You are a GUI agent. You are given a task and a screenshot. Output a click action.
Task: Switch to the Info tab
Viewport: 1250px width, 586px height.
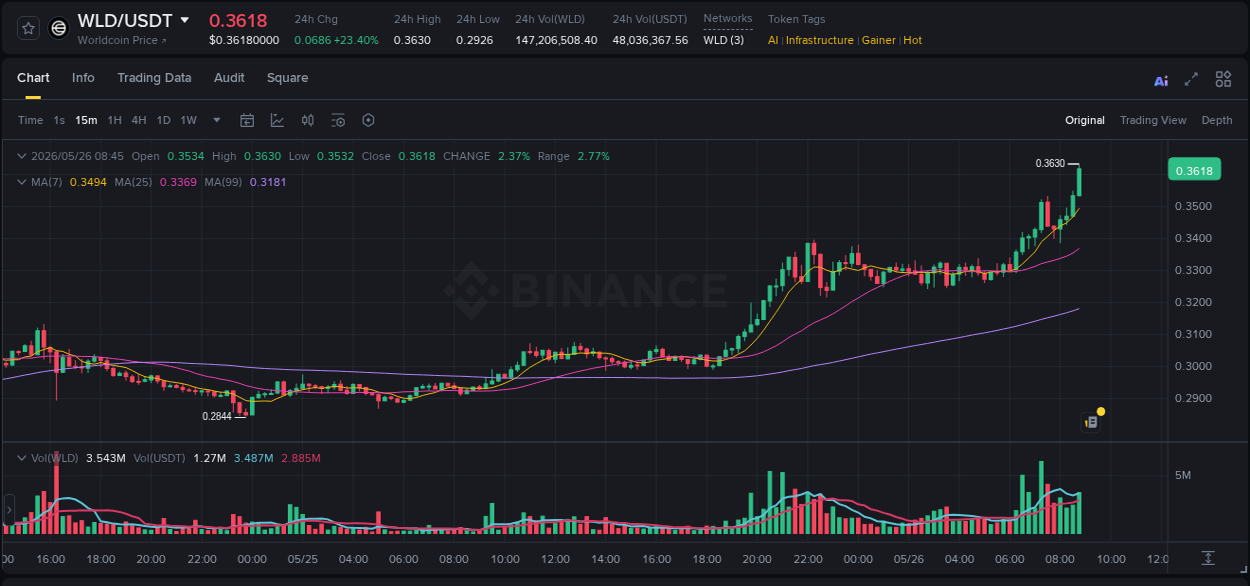[83, 78]
